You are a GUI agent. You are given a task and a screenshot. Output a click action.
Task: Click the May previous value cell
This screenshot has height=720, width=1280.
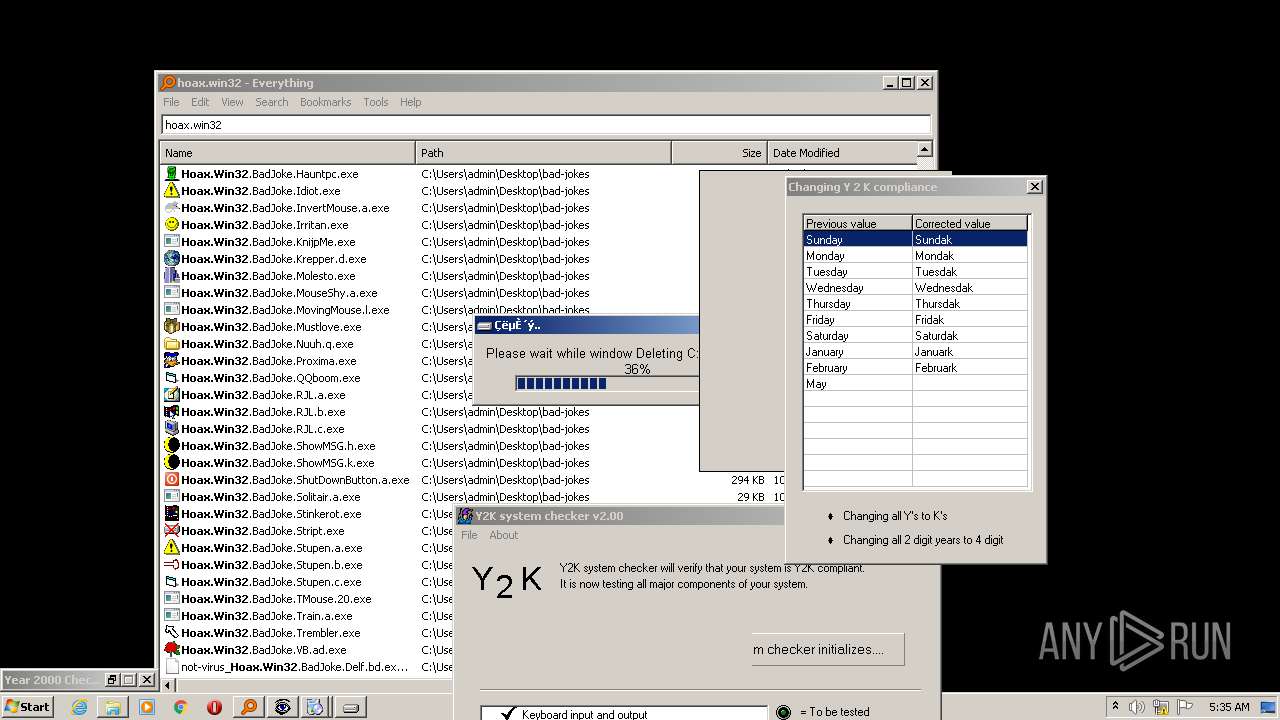point(858,384)
